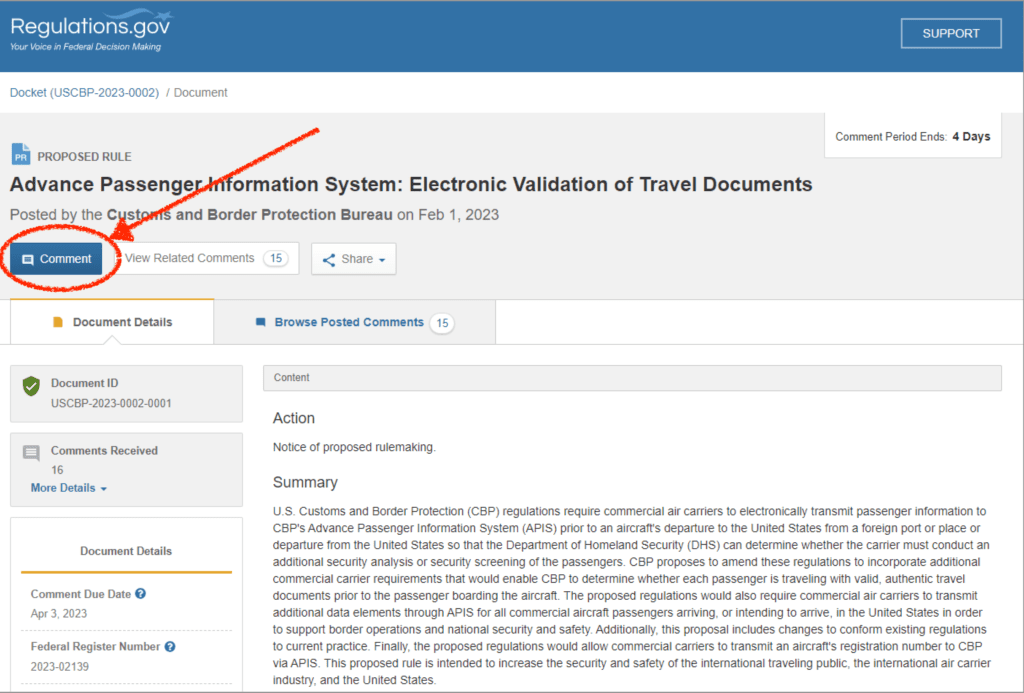Viewport: 1024px width, 693px height.
Task: Click the 15 badge on Browse Posted Comments
Action: click(441, 323)
